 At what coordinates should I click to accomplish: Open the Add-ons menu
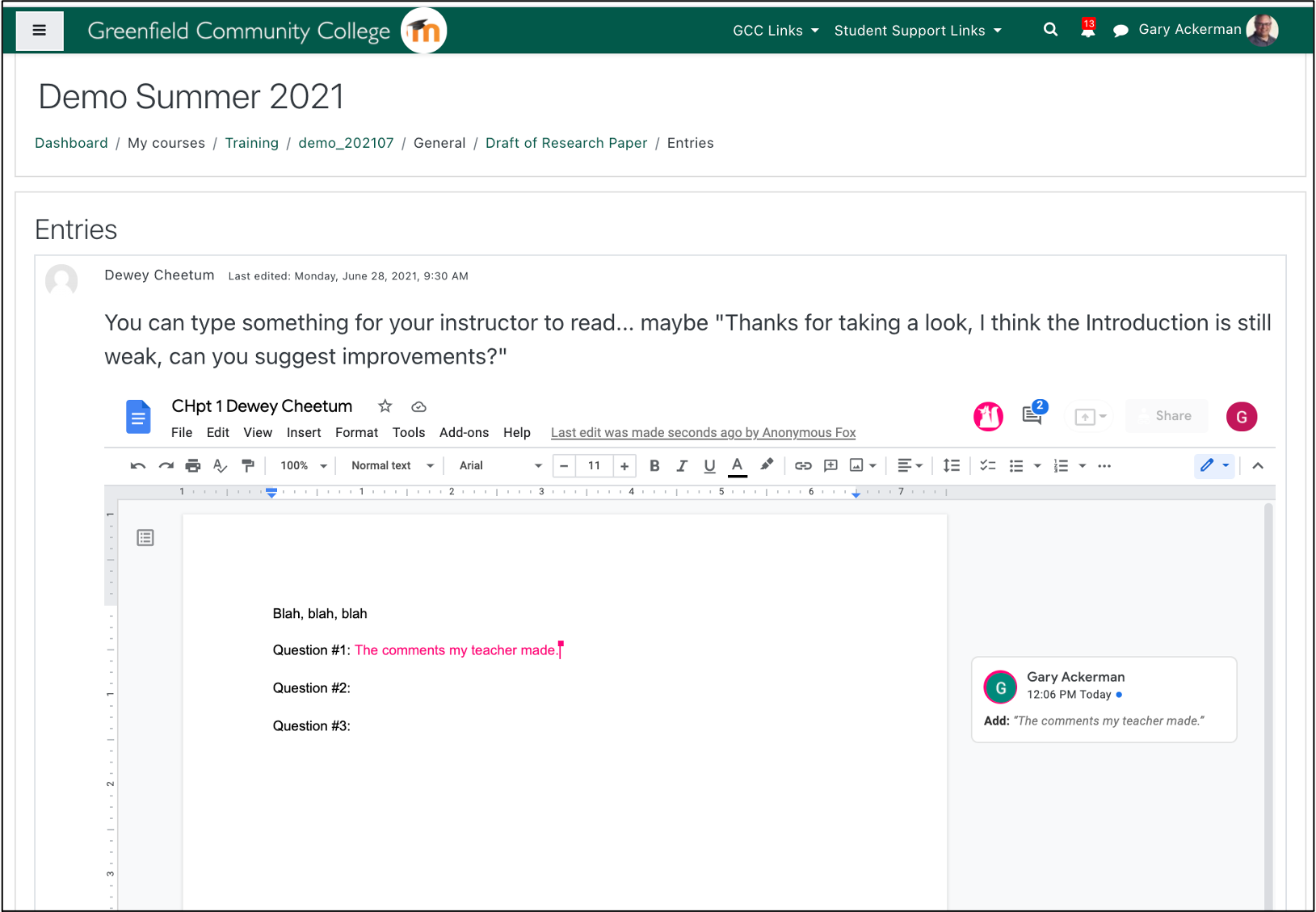pyautogui.click(x=464, y=432)
